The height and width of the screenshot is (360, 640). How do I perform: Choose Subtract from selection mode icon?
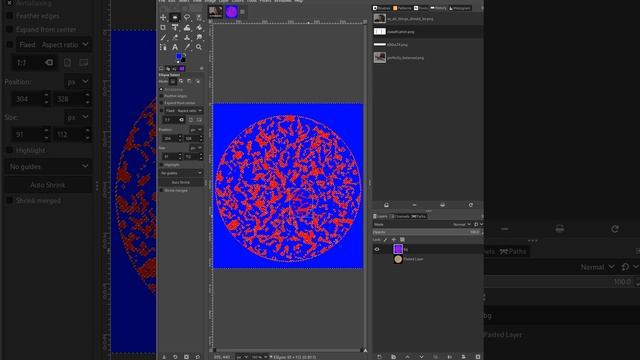(x=189, y=82)
